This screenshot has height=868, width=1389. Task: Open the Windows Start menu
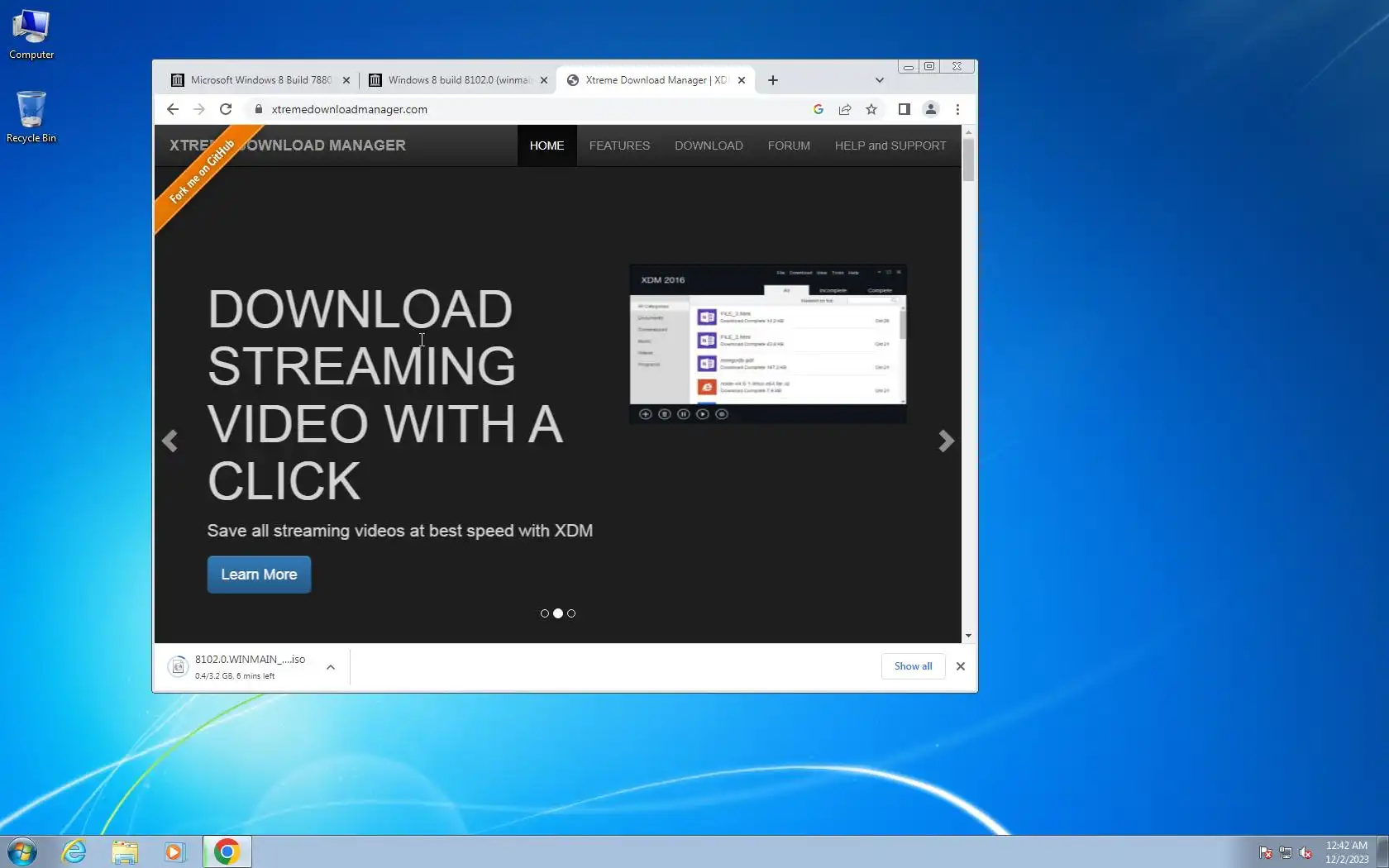[x=22, y=851]
